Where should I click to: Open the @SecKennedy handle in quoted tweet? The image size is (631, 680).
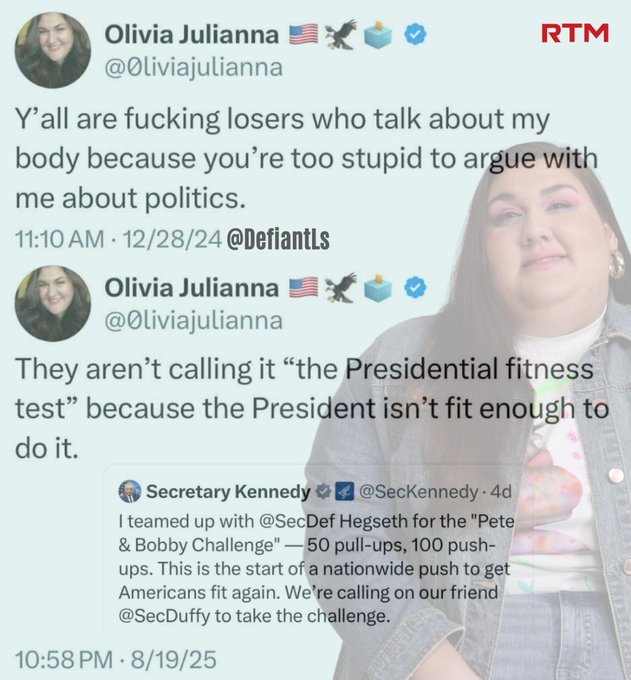(419, 492)
